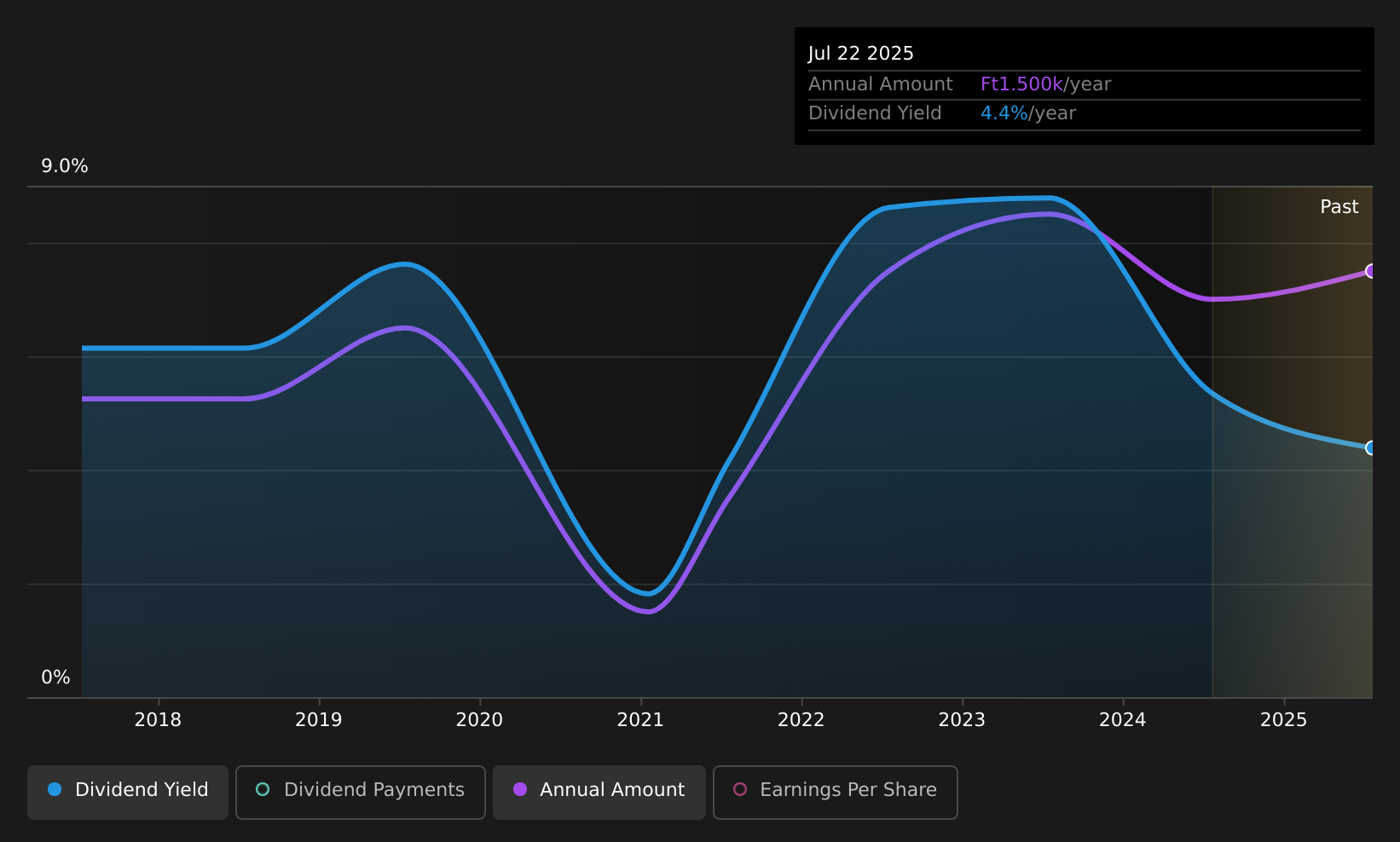This screenshot has width=1400, height=842.
Task: Click the pink Earnings Per Share circle
Action: [x=740, y=789]
